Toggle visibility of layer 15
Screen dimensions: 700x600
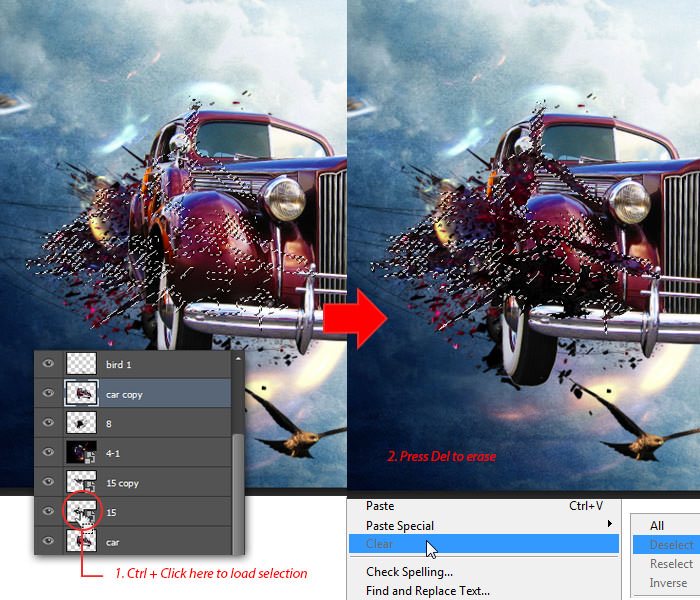pyautogui.click(x=48, y=511)
